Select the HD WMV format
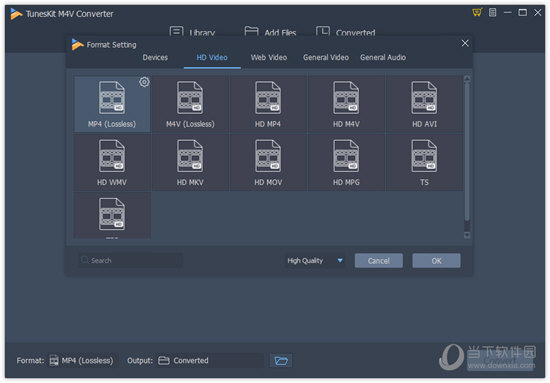Screen dimensions: 550x383 click(112, 163)
